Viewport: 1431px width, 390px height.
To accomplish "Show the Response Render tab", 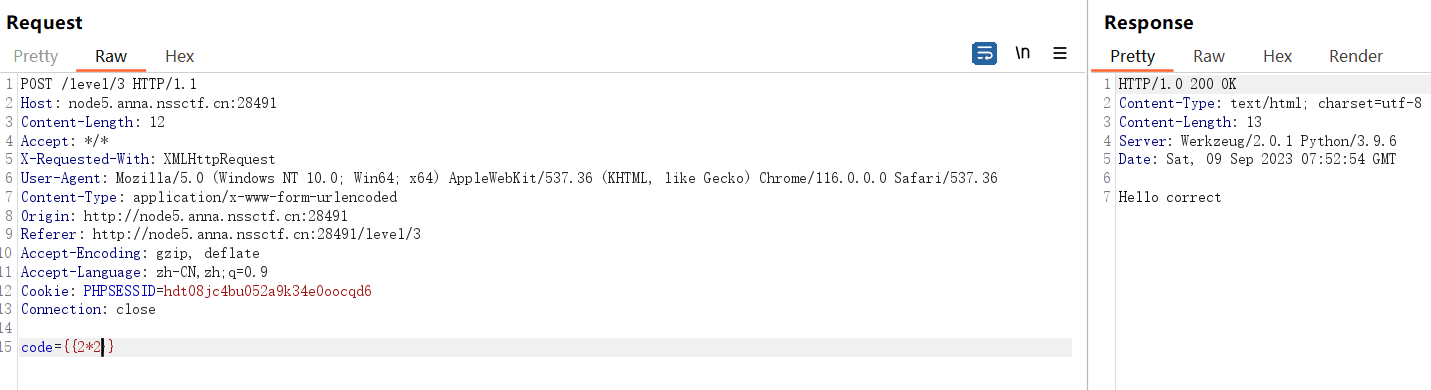I will click(x=1356, y=56).
